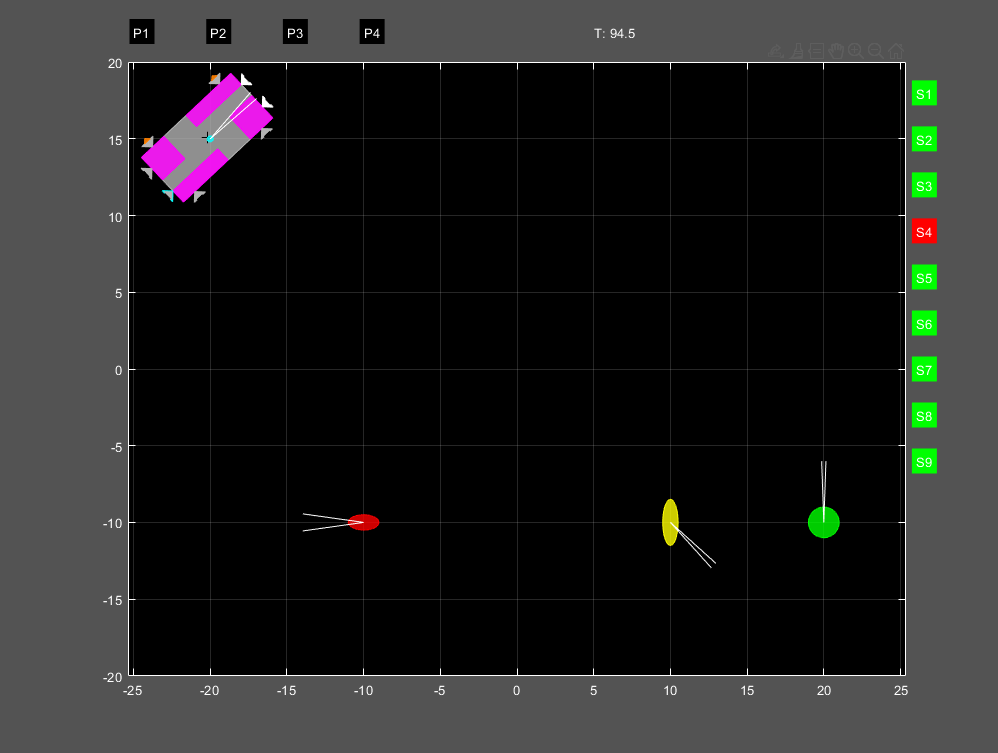Select the P4 button
This screenshot has height=753, width=998.
click(372, 32)
